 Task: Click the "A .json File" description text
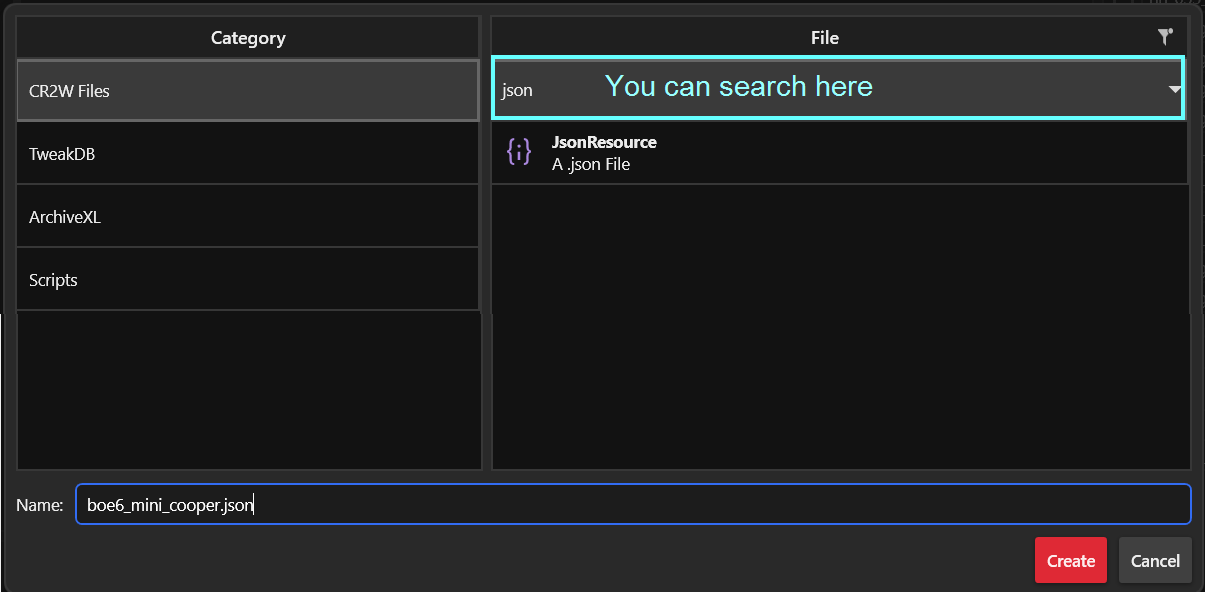(x=591, y=164)
